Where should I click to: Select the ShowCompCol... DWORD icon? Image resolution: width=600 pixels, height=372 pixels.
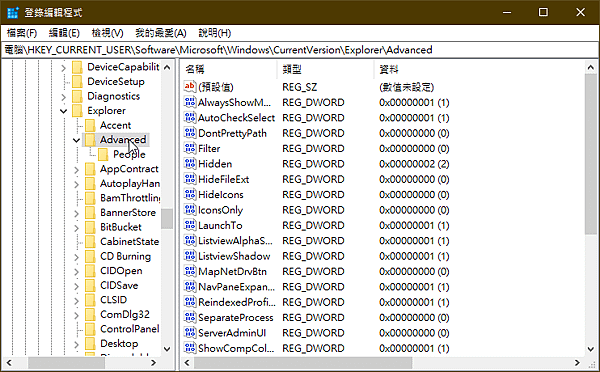pyautogui.click(x=190, y=348)
